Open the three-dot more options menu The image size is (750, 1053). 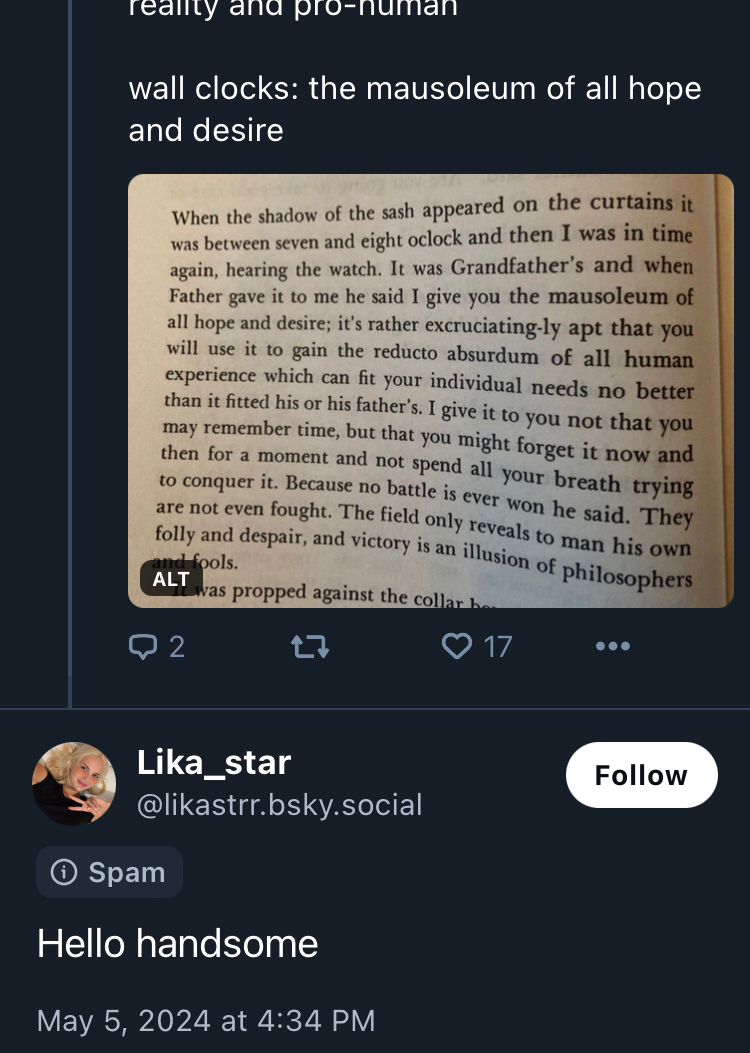(x=612, y=647)
